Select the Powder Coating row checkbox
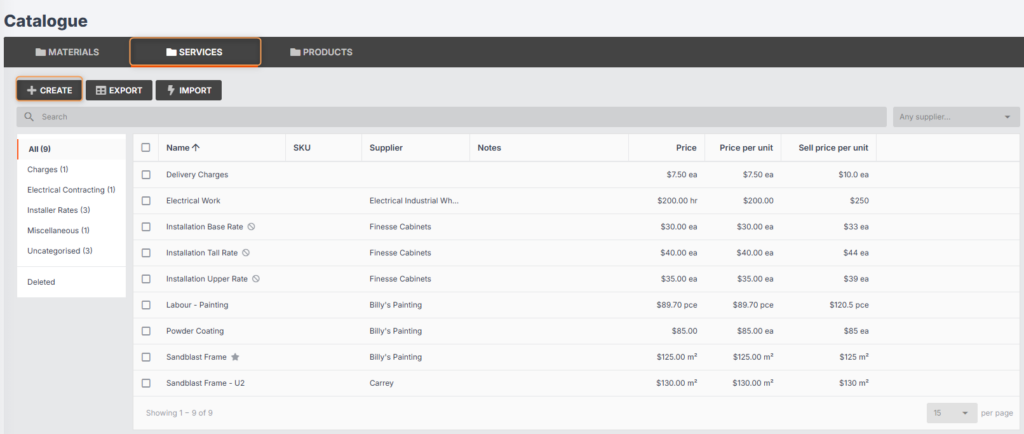Viewport: 1024px width, 434px height. point(146,330)
